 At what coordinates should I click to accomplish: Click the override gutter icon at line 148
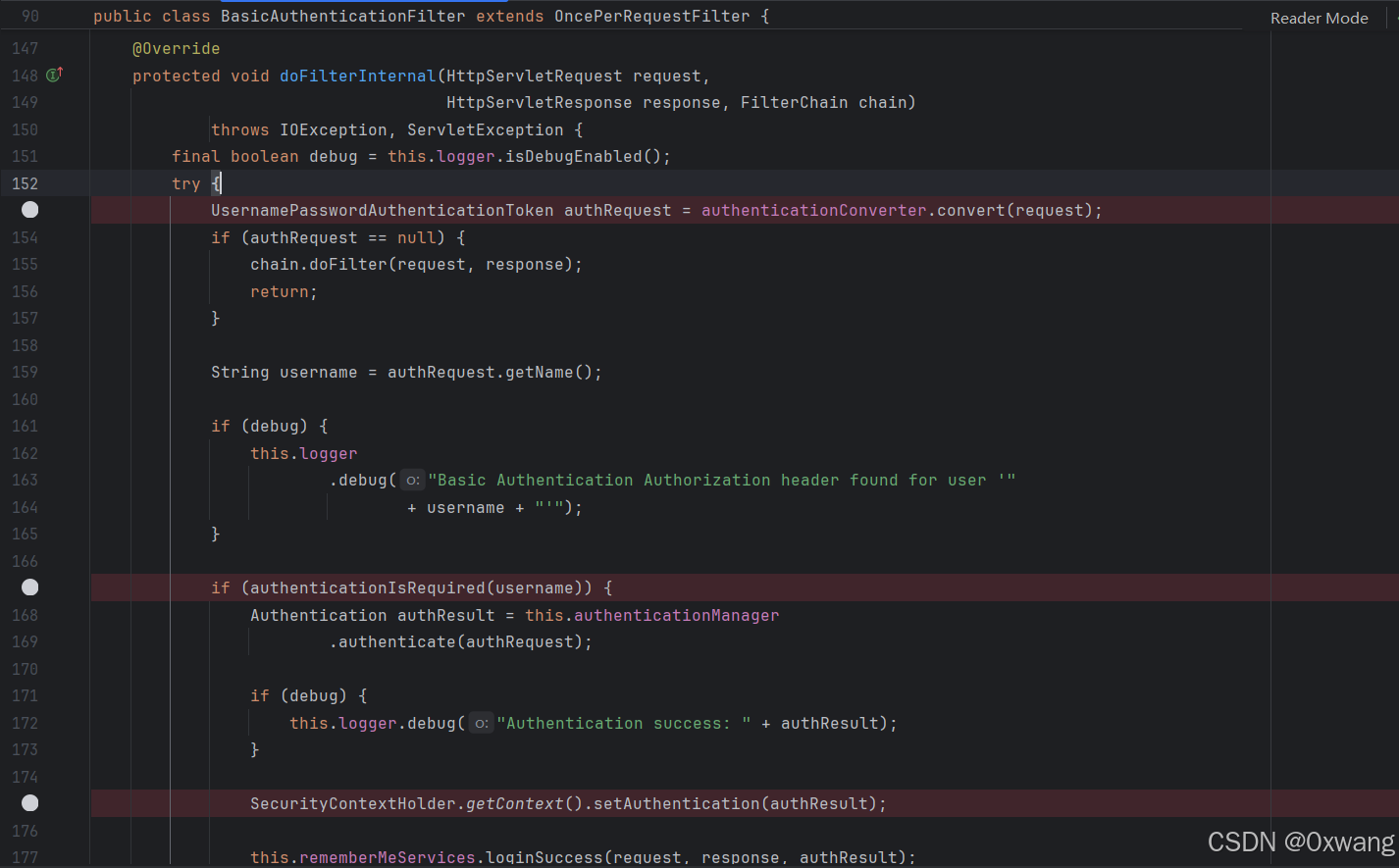pos(55,75)
